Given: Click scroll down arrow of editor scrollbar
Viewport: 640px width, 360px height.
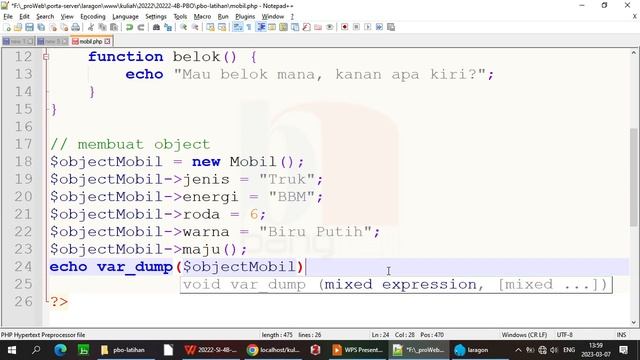Looking at the screenshot, I should click(633, 322).
